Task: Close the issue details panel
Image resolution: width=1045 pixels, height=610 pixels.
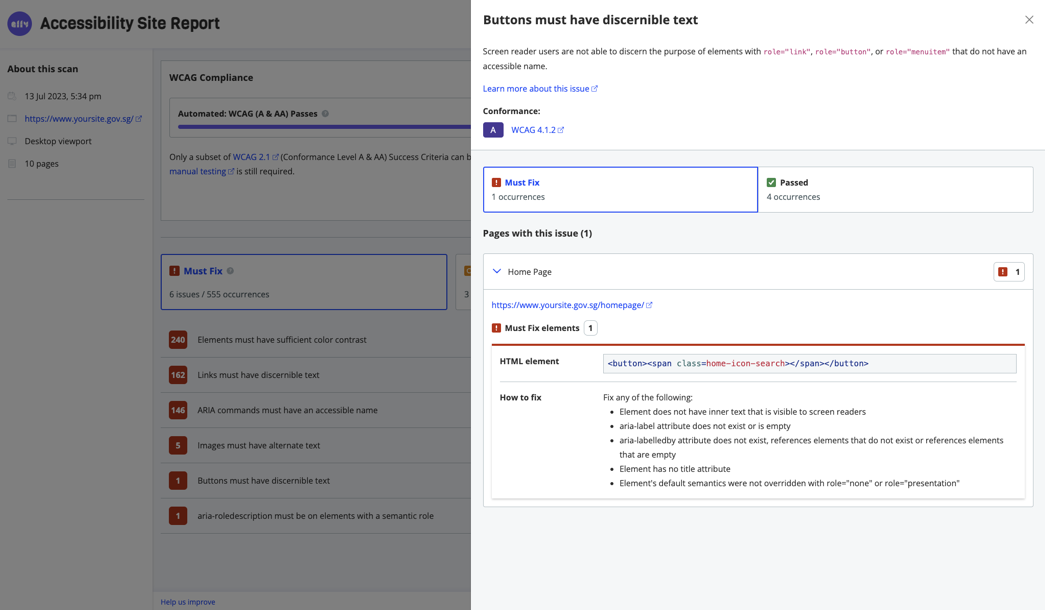Action: (x=1029, y=20)
